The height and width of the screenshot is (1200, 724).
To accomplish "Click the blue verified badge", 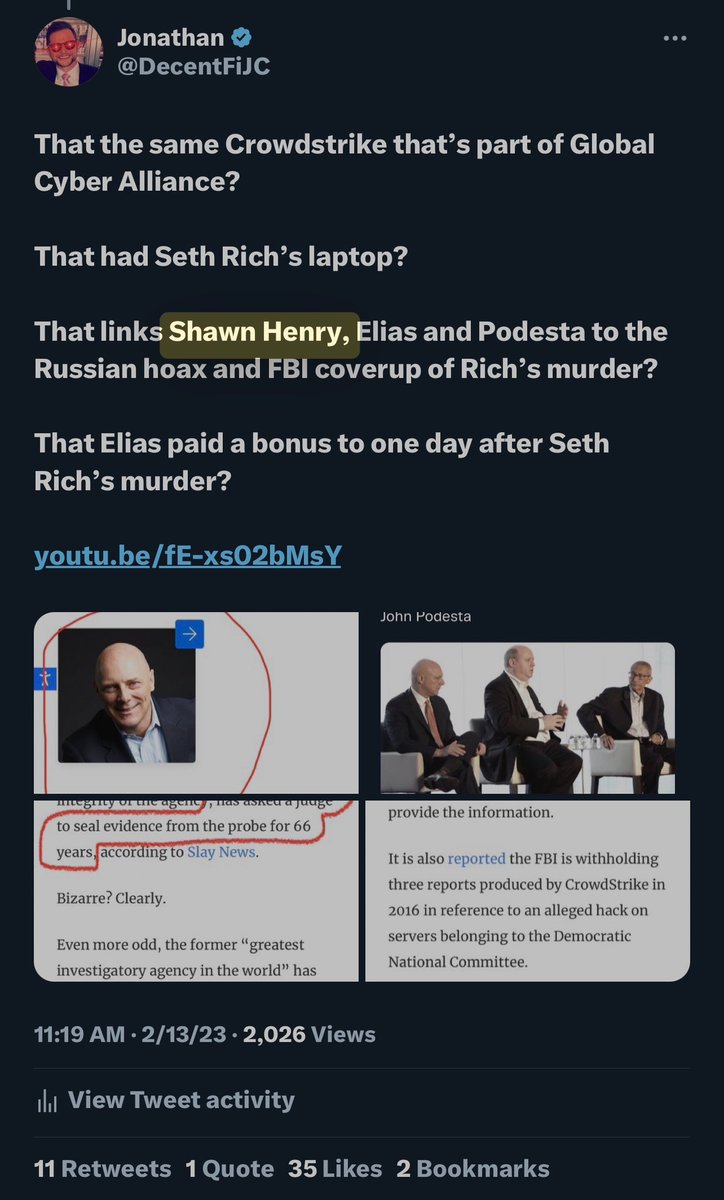I will (241, 38).
